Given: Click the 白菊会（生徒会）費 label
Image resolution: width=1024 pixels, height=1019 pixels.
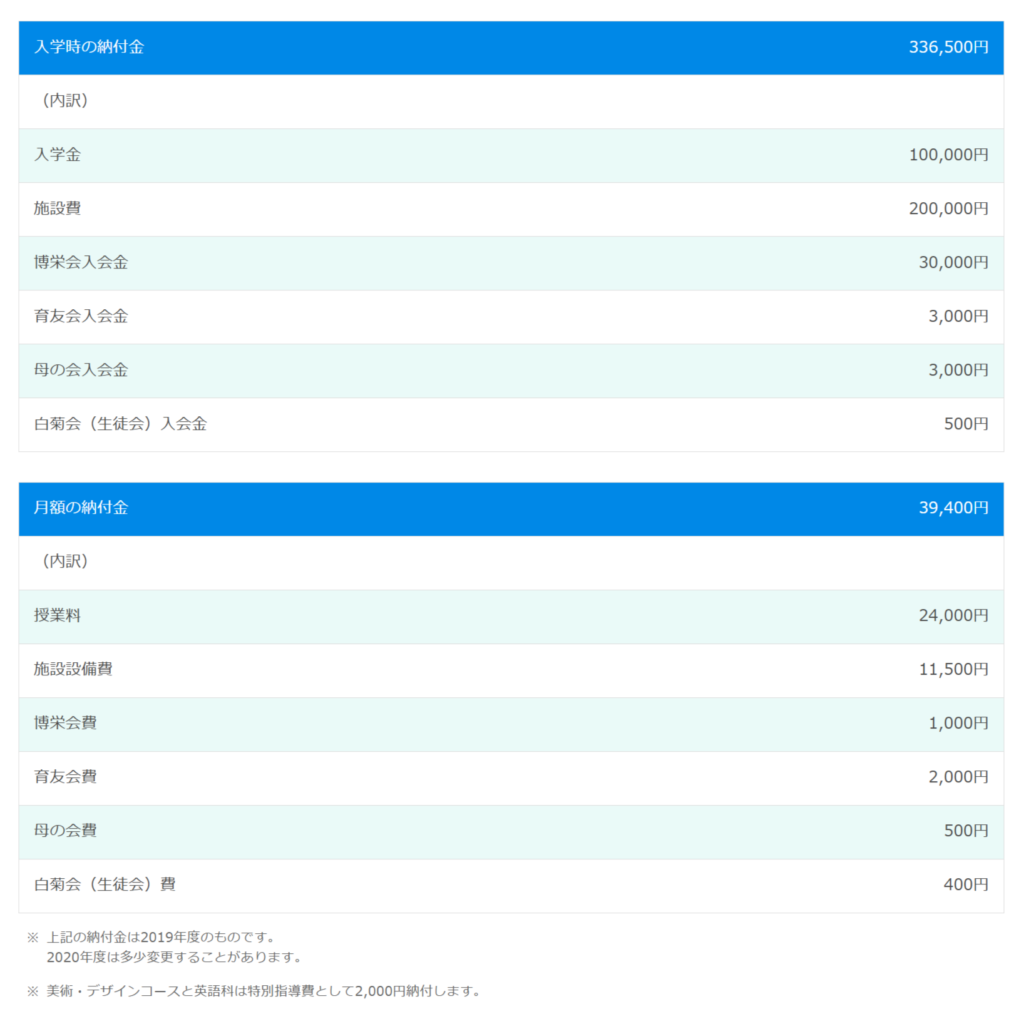Looking at the screenshot, I should pos(105,885).
